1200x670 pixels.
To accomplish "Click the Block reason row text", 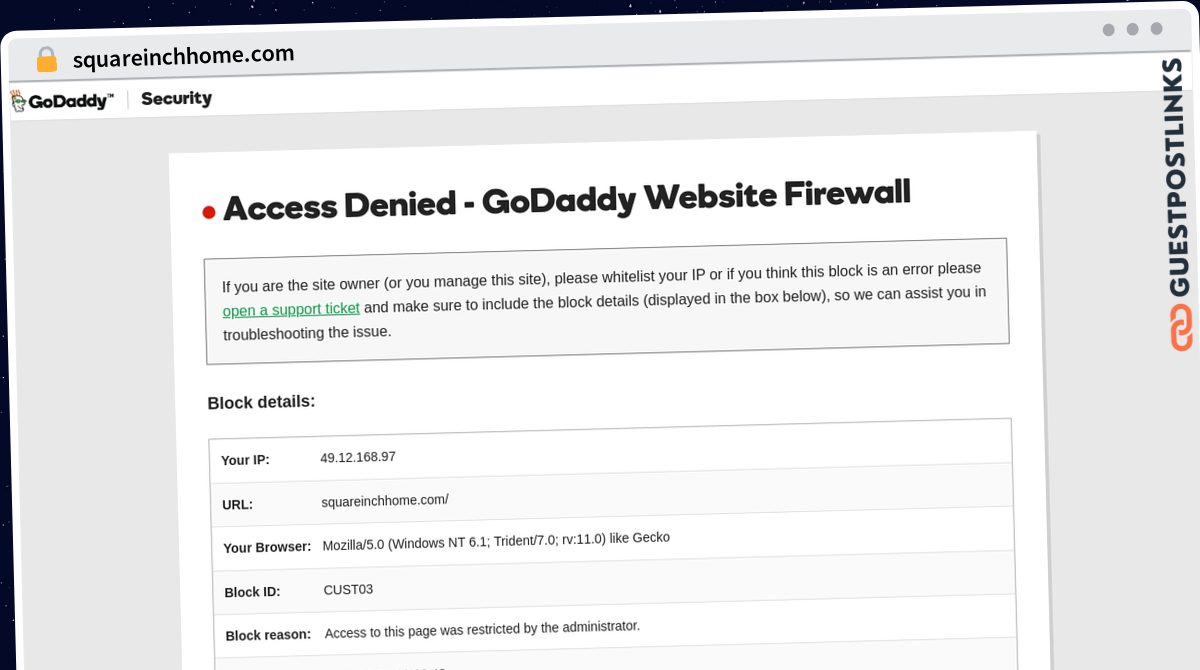I will (482, 630).
